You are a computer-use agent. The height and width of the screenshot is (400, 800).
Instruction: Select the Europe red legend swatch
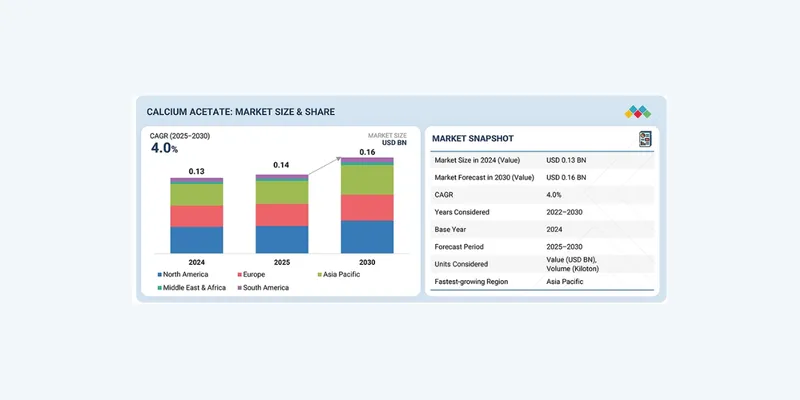(x=239, y=274)
